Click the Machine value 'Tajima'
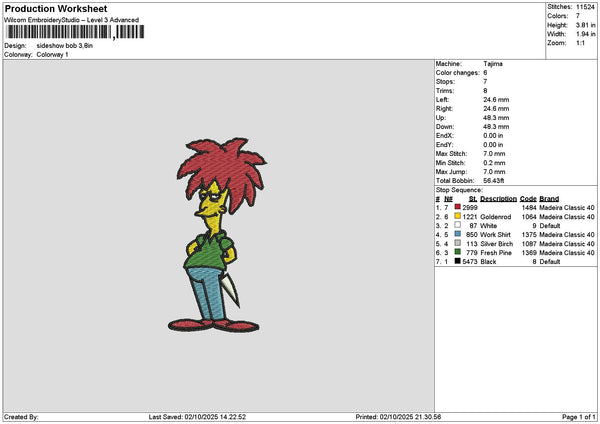Screen dimensions: 600x424 493,64
